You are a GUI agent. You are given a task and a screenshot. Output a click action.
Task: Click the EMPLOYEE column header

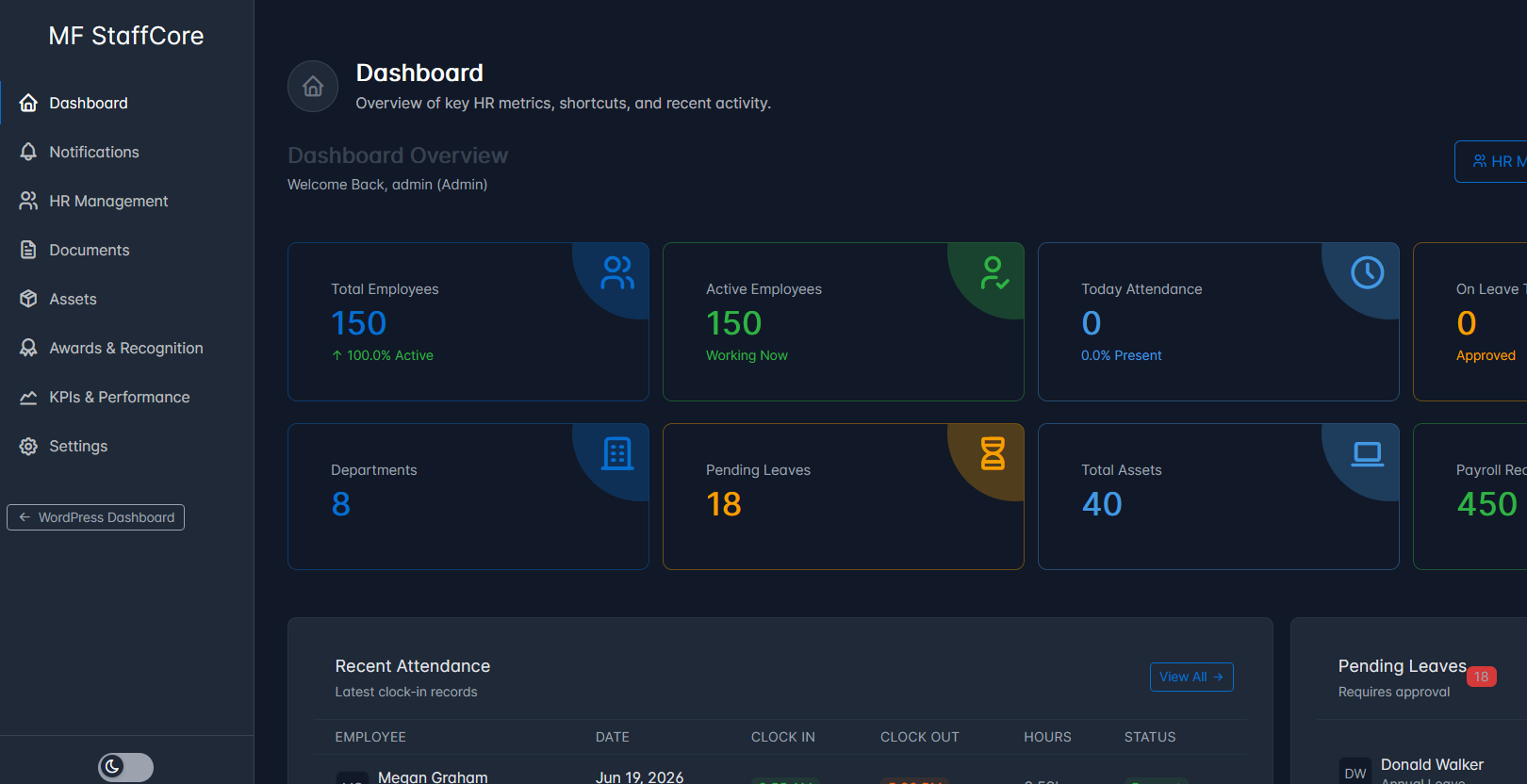pyautogui.click(x=370, y=737)
